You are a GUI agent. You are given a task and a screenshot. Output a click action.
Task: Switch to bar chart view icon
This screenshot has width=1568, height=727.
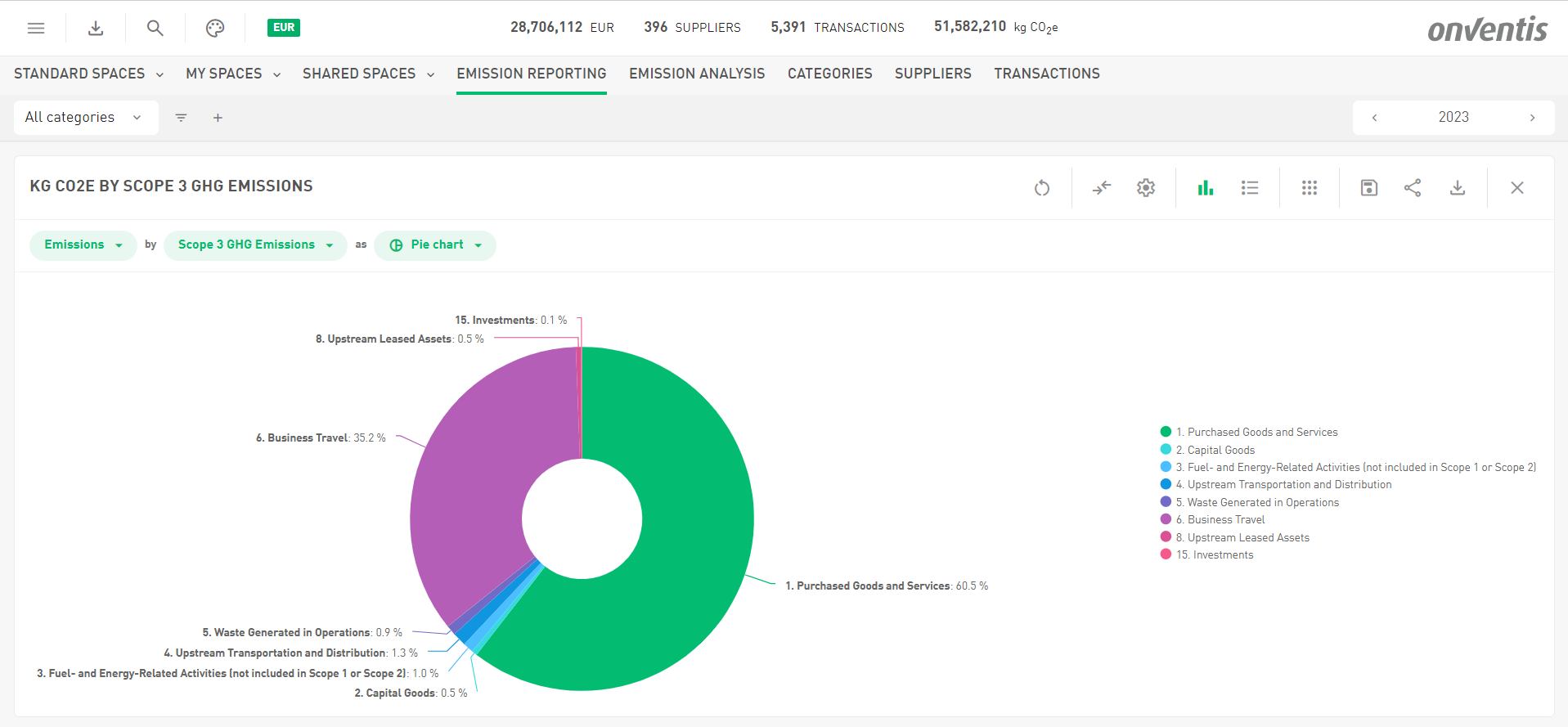point(1206,188)
